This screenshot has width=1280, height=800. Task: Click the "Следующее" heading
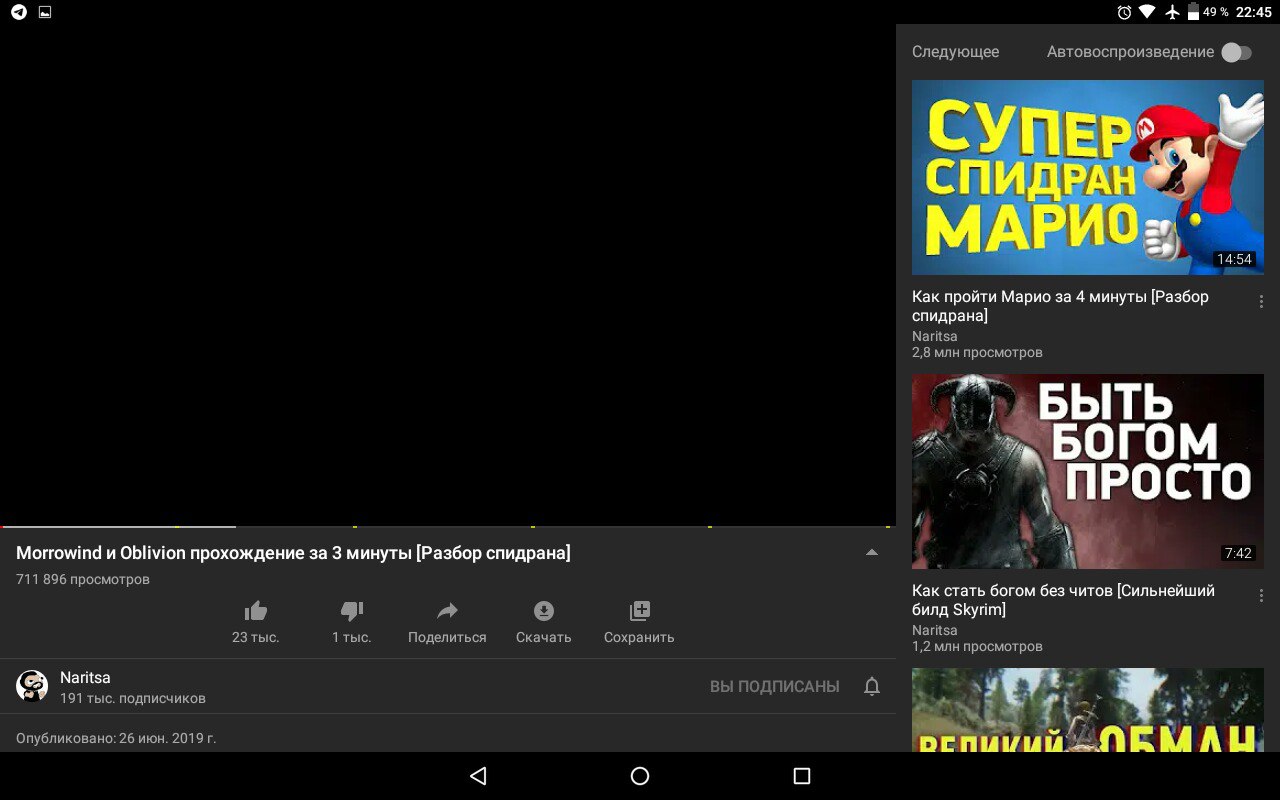(955, 52)
